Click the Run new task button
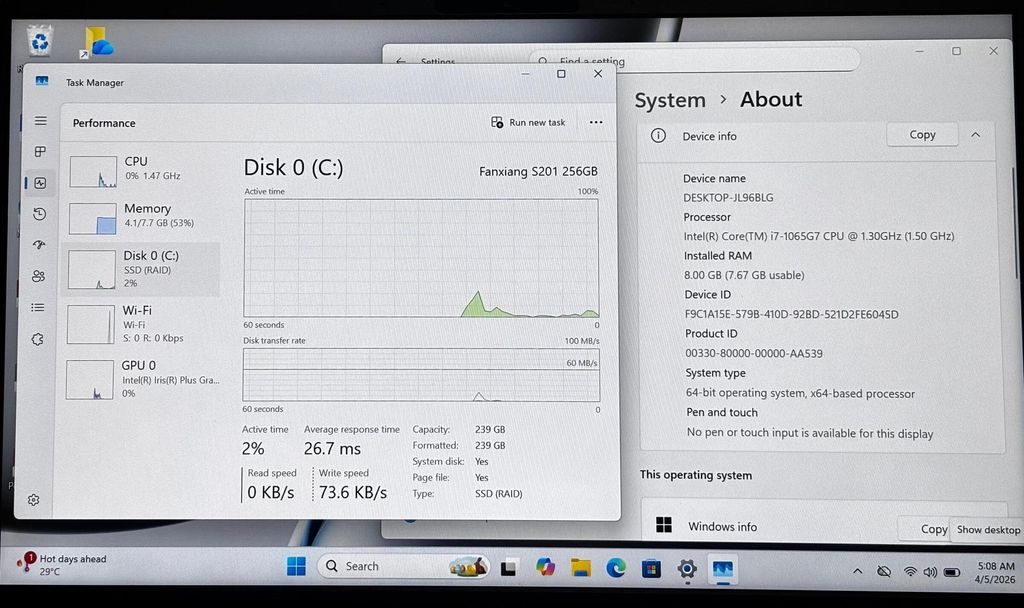 pos(528,123)
